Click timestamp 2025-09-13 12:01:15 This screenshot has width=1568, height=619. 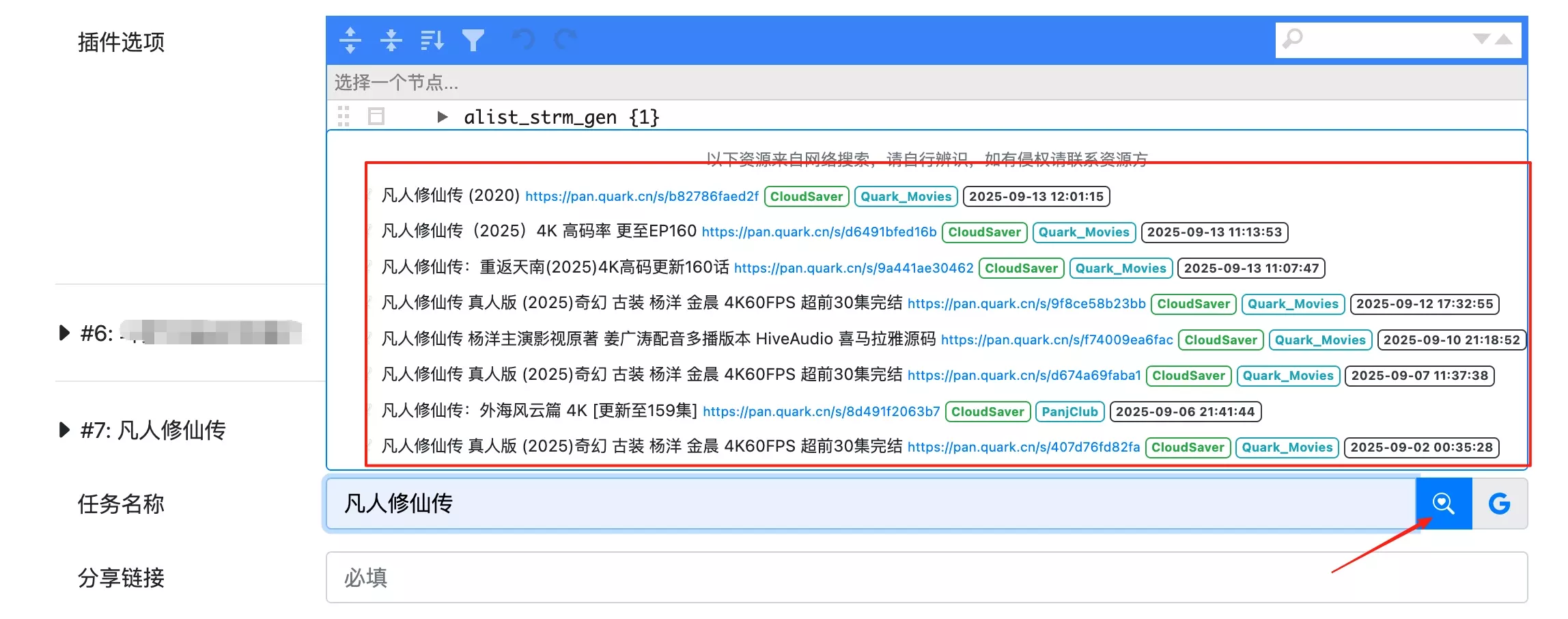[x=1037, y=196]
